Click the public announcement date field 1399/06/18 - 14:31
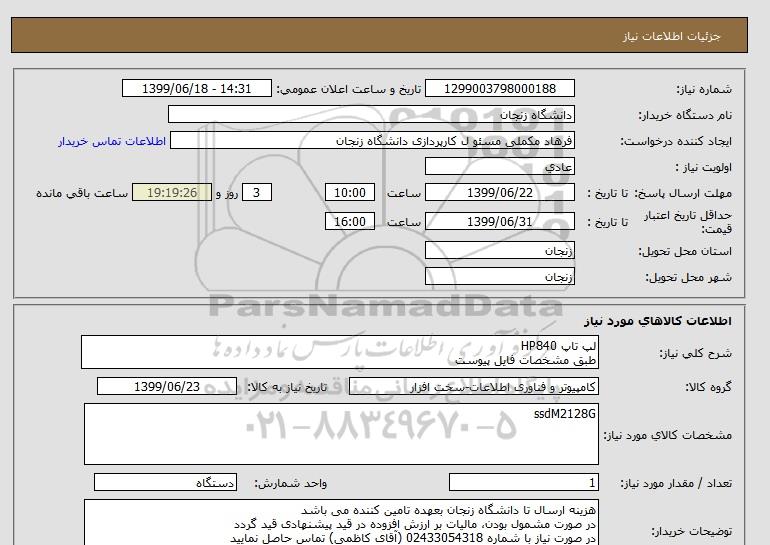 (x=196, y=88)
